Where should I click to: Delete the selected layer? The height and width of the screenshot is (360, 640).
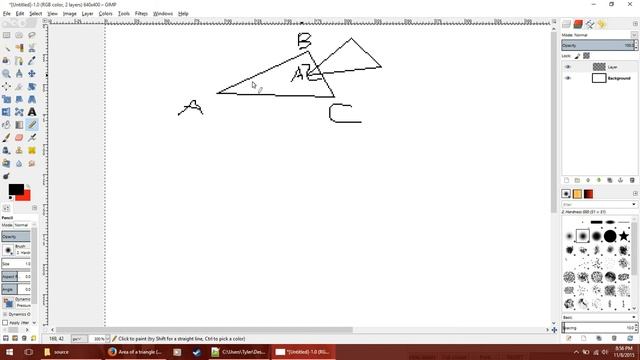[632, 180]
